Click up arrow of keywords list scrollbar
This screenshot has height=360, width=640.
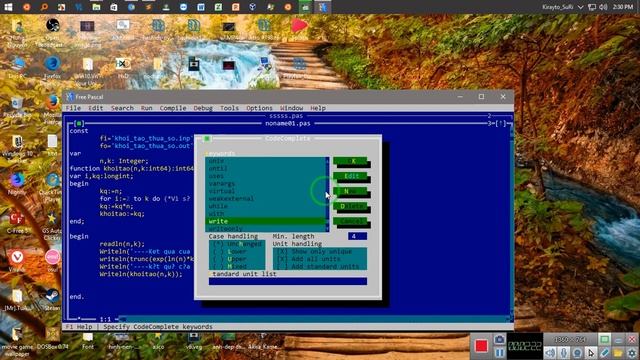(327, 161)
